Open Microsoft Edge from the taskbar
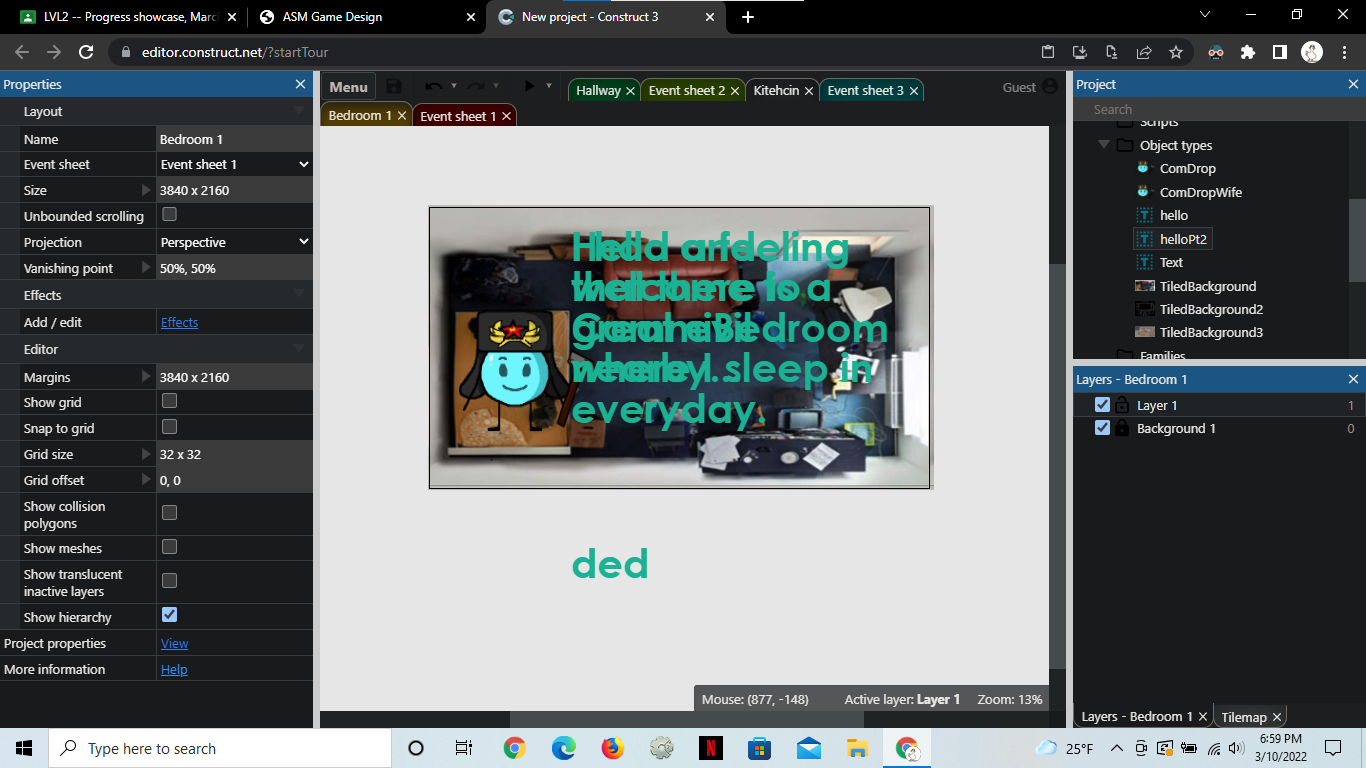The height and width of the screenshot is (768, 1366). (564, 748)
